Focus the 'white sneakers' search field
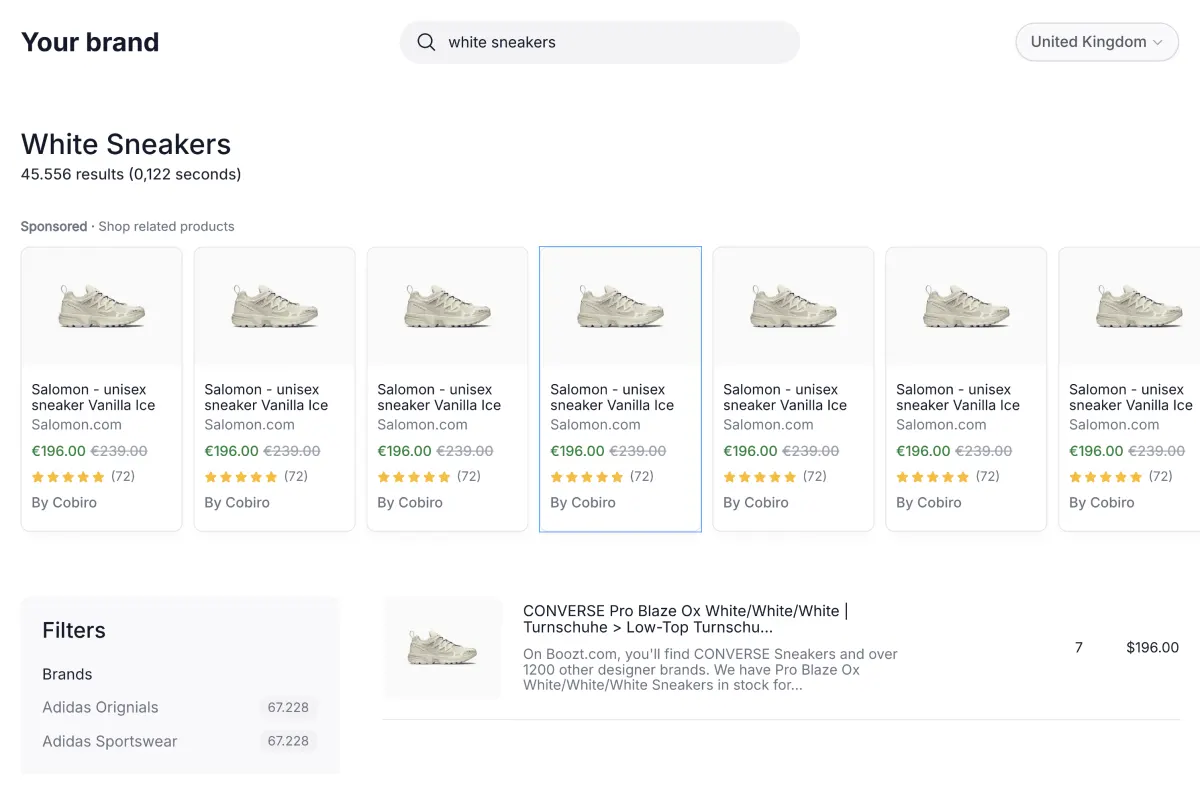Image resolution: width=1200 pixels, height=805 pixels. (x=600, y=42)
